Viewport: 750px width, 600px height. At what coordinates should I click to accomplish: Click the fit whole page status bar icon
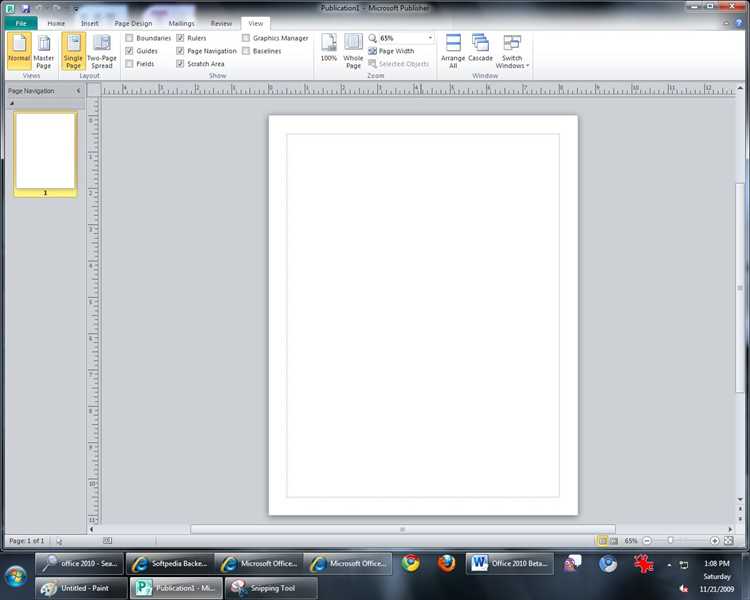coord(728,541)
